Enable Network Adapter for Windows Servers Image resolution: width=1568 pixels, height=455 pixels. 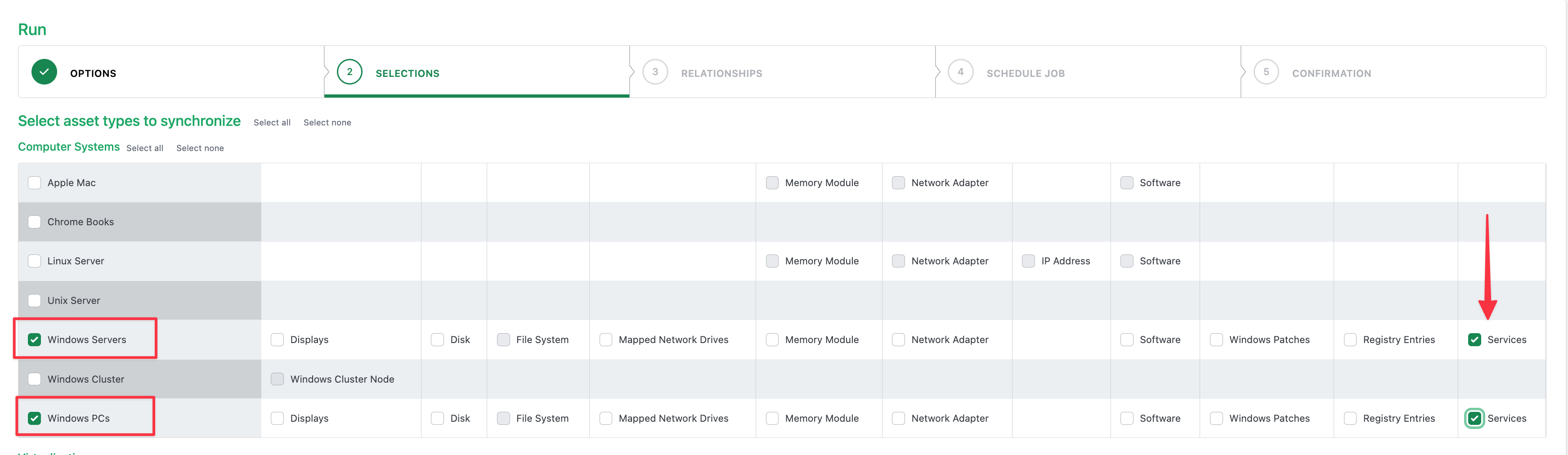[x=898, y=339]
